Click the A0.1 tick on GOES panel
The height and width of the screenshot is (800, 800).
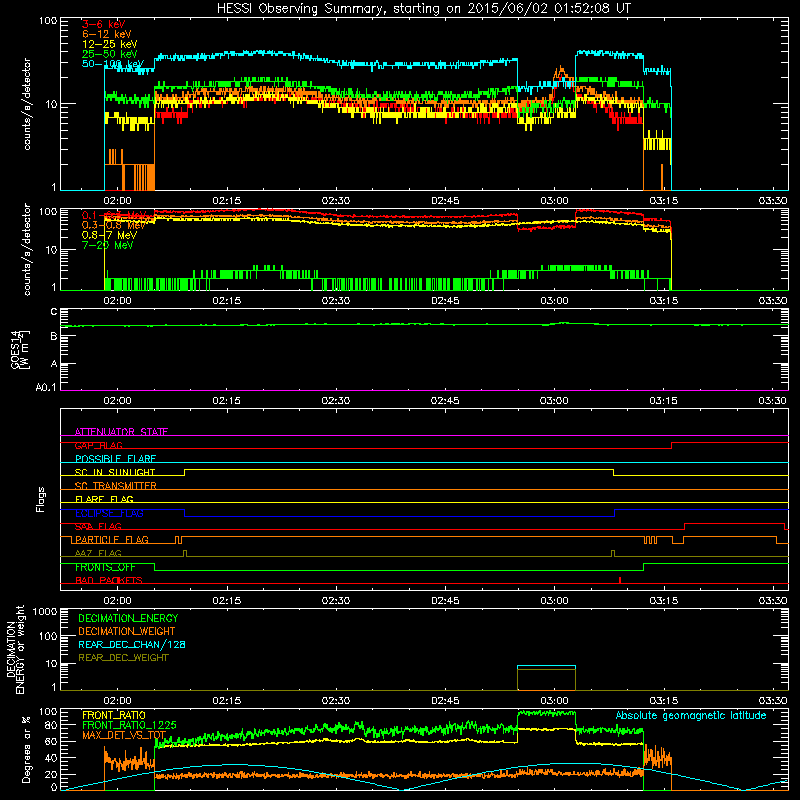(x=46, y=387)
